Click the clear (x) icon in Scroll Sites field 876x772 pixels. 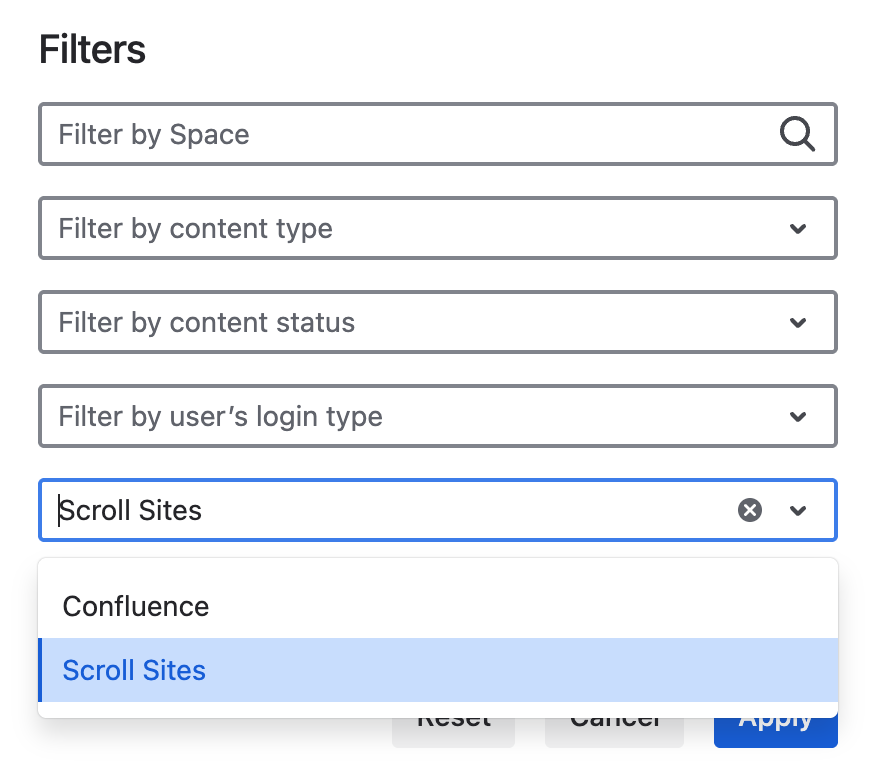tap(750, 510)
